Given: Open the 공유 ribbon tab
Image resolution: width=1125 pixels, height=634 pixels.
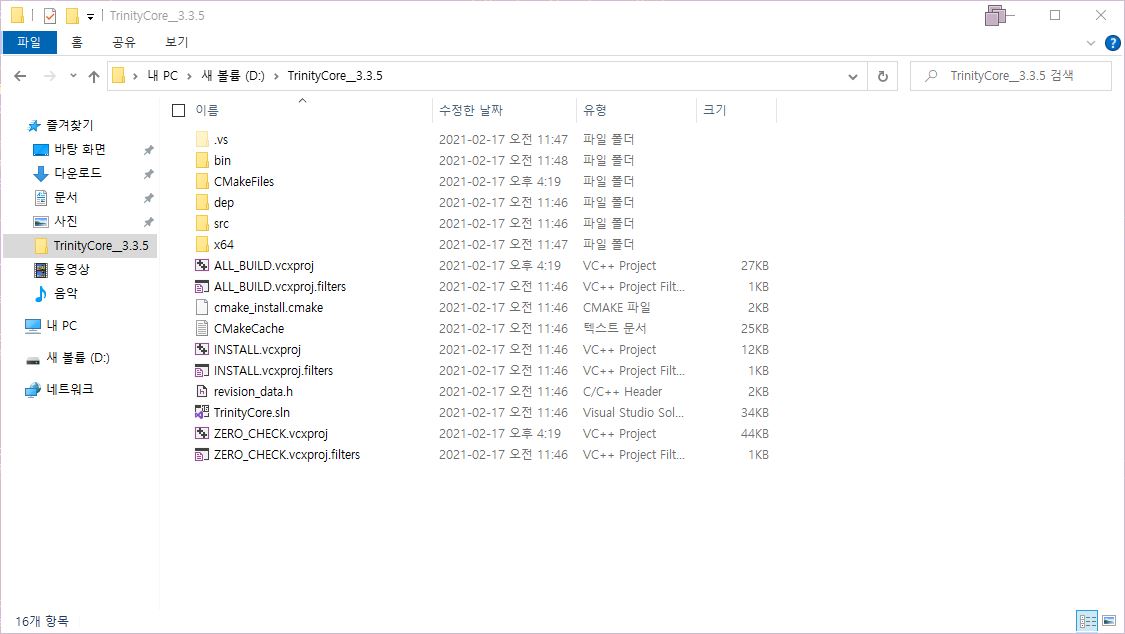Looking at the screenshot, I should pos(124,42).
